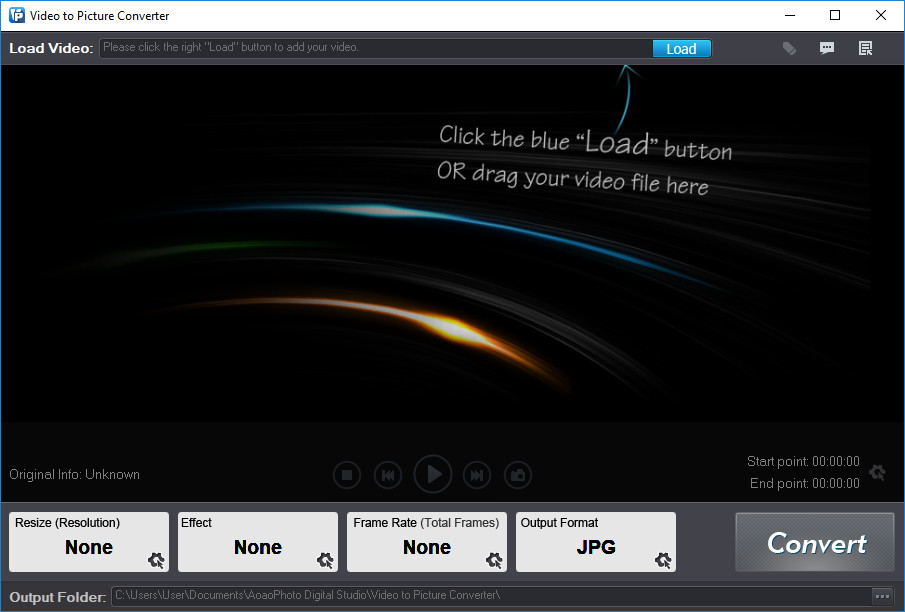Open Effect settings gear
The width and height of the screenshot is (905, 612).
pos(325,560)
